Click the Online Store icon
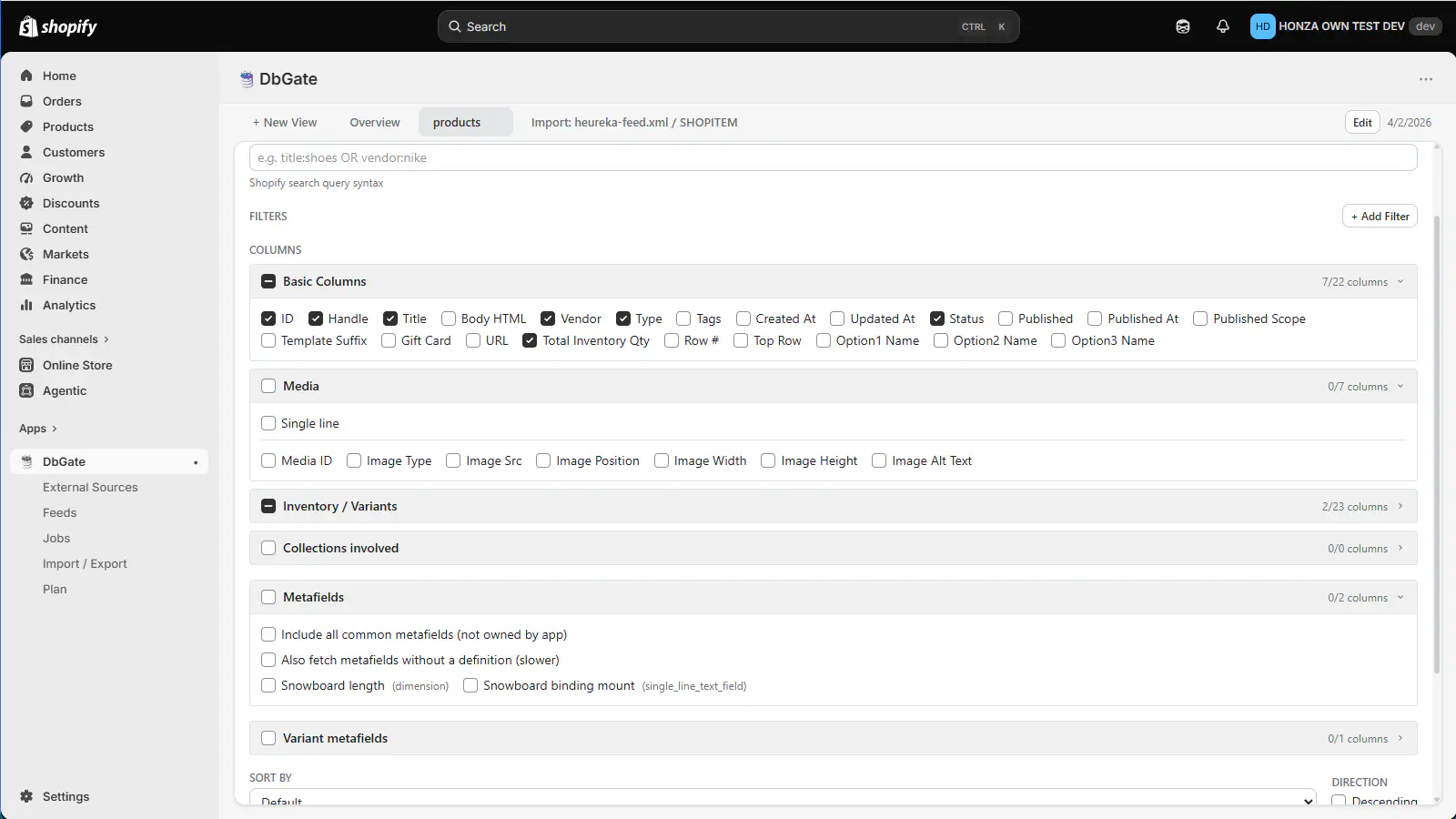This screenshot has width=1456, height=819. click(x=26, y=365)
